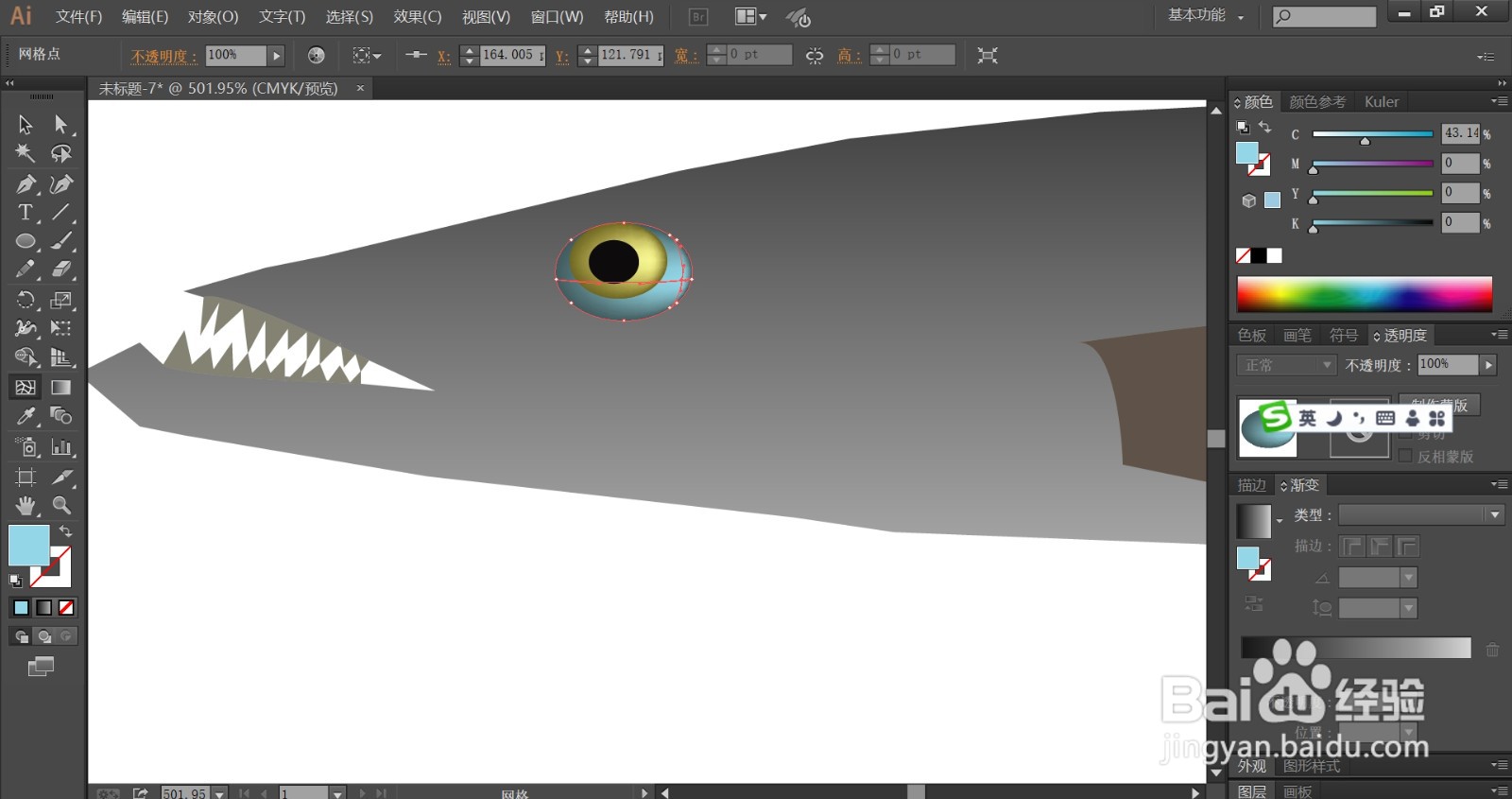The width and height of the screenshot is (1512, 799).
Task: Open the 文件(F) menu
Action: [78, 17]
